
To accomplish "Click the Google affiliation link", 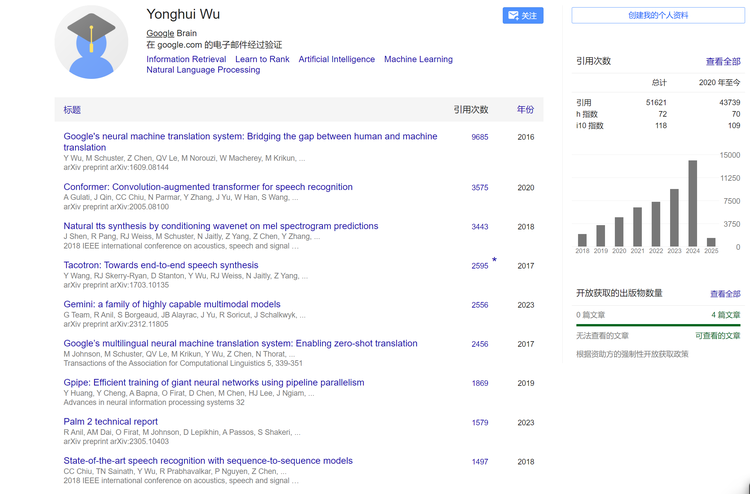I will [x=160, y=33].
